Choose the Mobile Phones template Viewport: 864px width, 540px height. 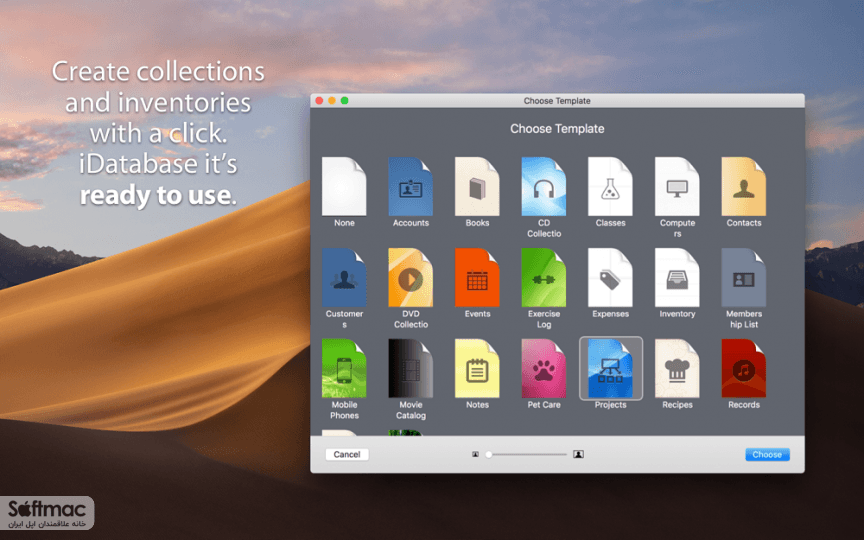(344, 368)
